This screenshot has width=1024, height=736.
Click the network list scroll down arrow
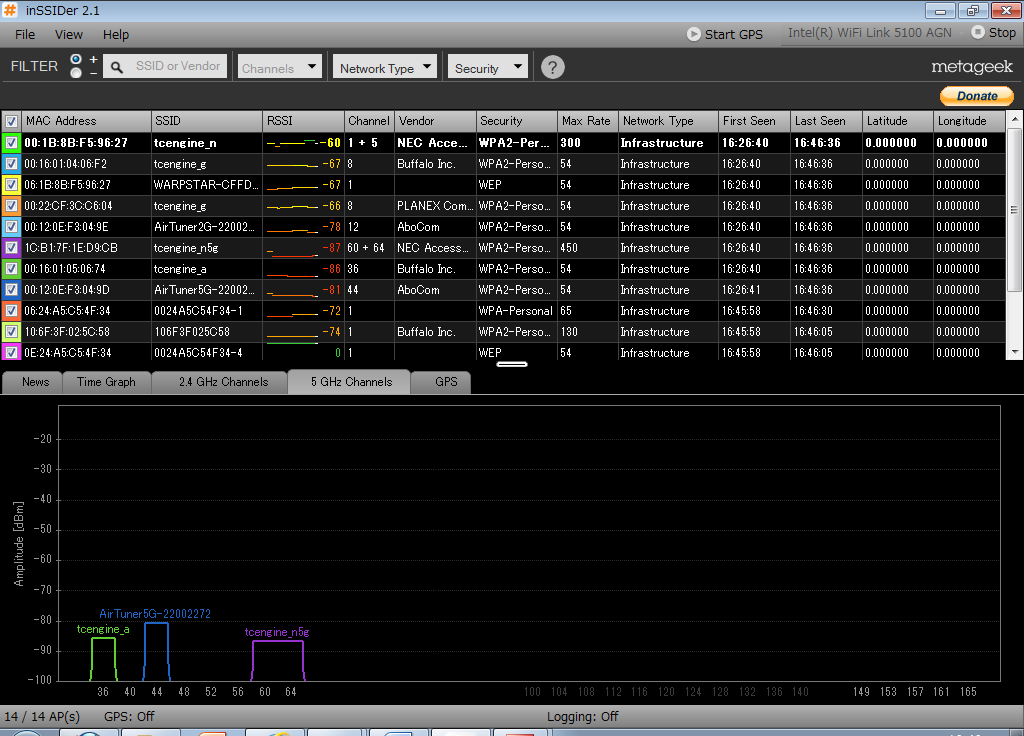[1014, 352]
